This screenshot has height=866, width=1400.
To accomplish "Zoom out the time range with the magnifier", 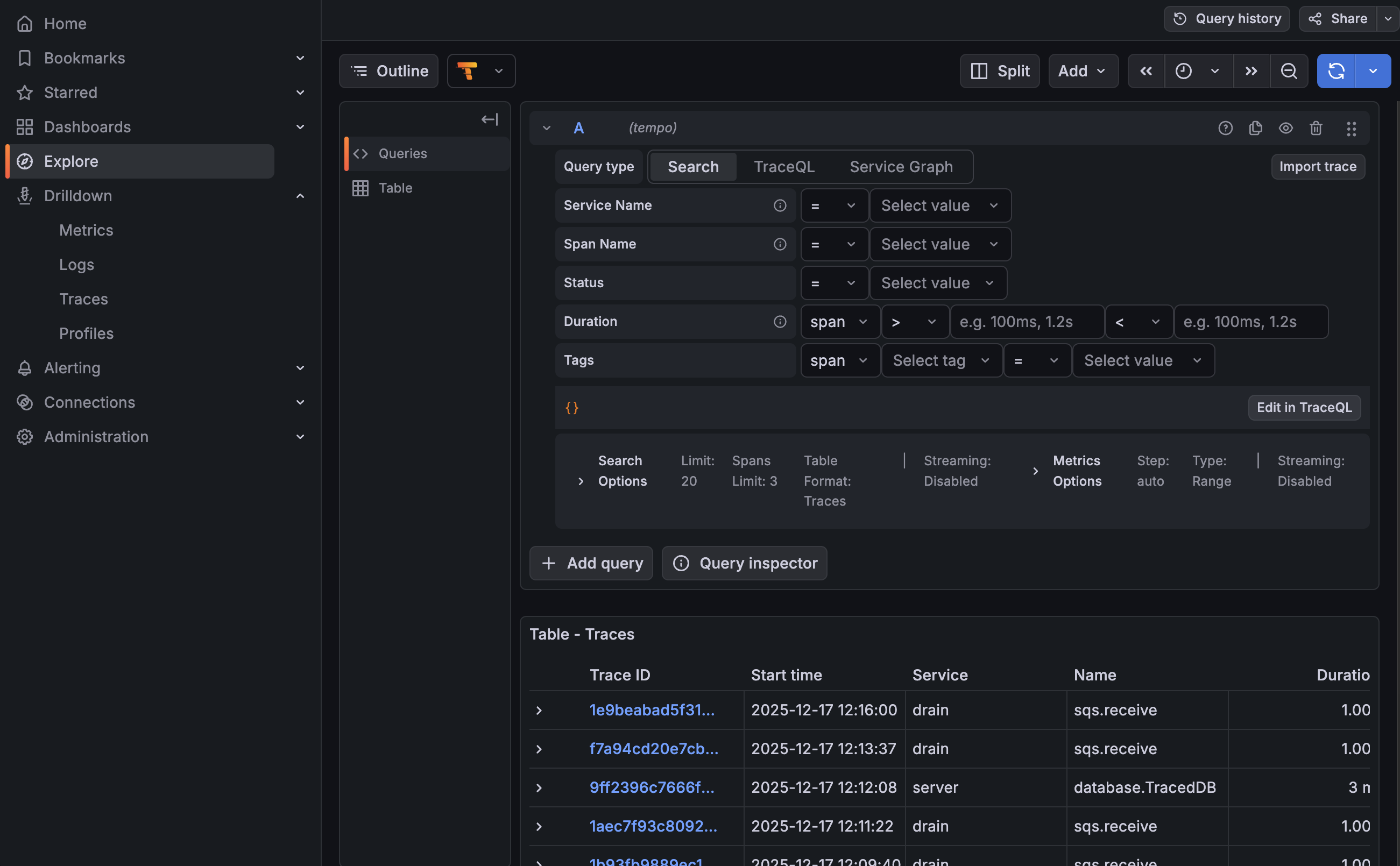I will (1289, 70).
